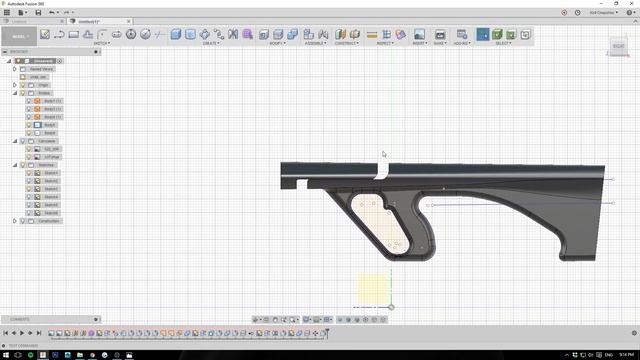This screenshot has height=360, width=640.
Task: Click the user account name dropdown
Action: tap(604, 13)
